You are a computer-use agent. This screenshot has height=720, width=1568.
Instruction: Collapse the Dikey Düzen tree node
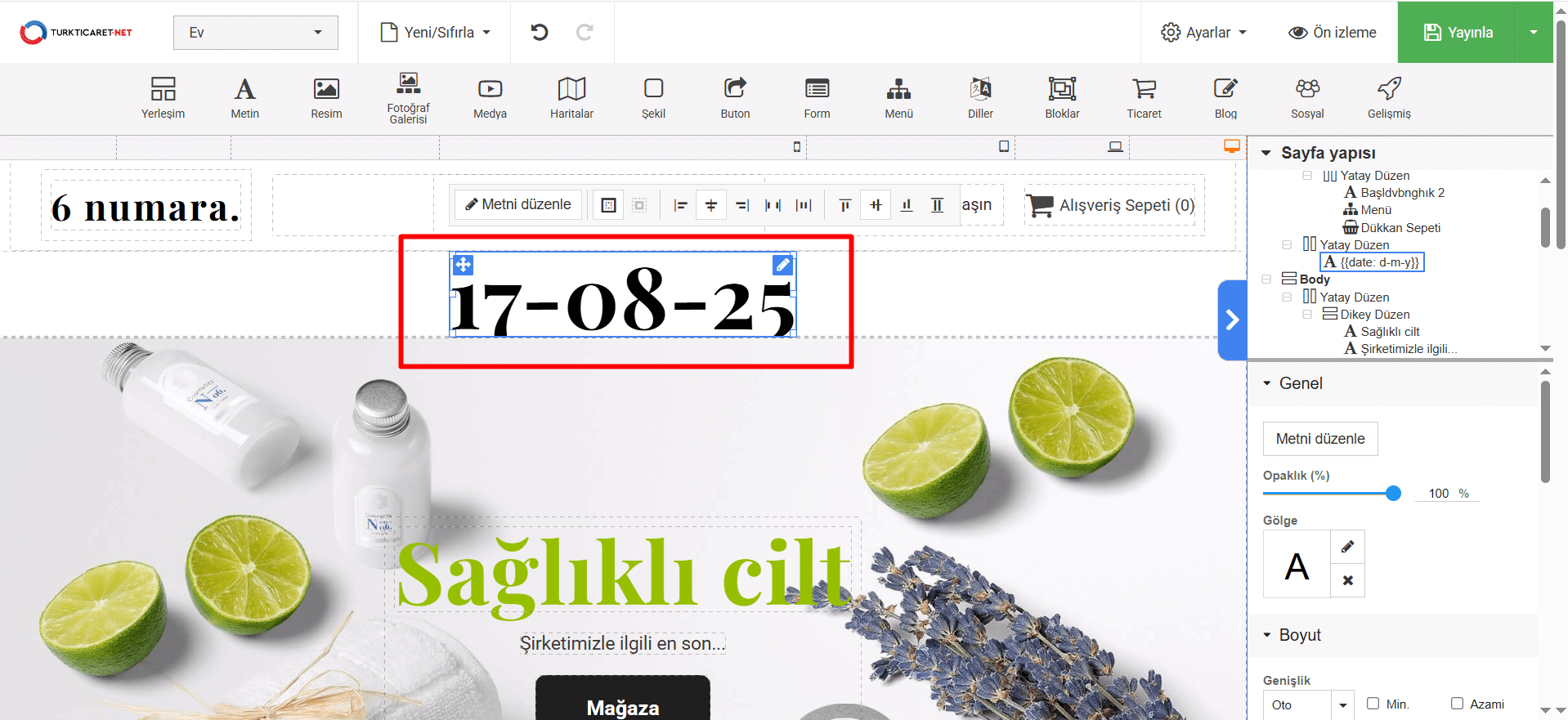(x=1307, y=315)
